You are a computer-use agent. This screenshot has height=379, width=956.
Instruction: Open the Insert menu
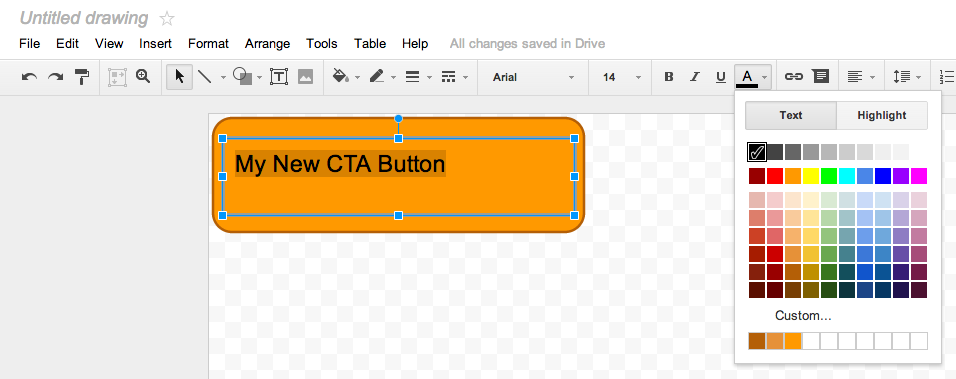[155, 44]
